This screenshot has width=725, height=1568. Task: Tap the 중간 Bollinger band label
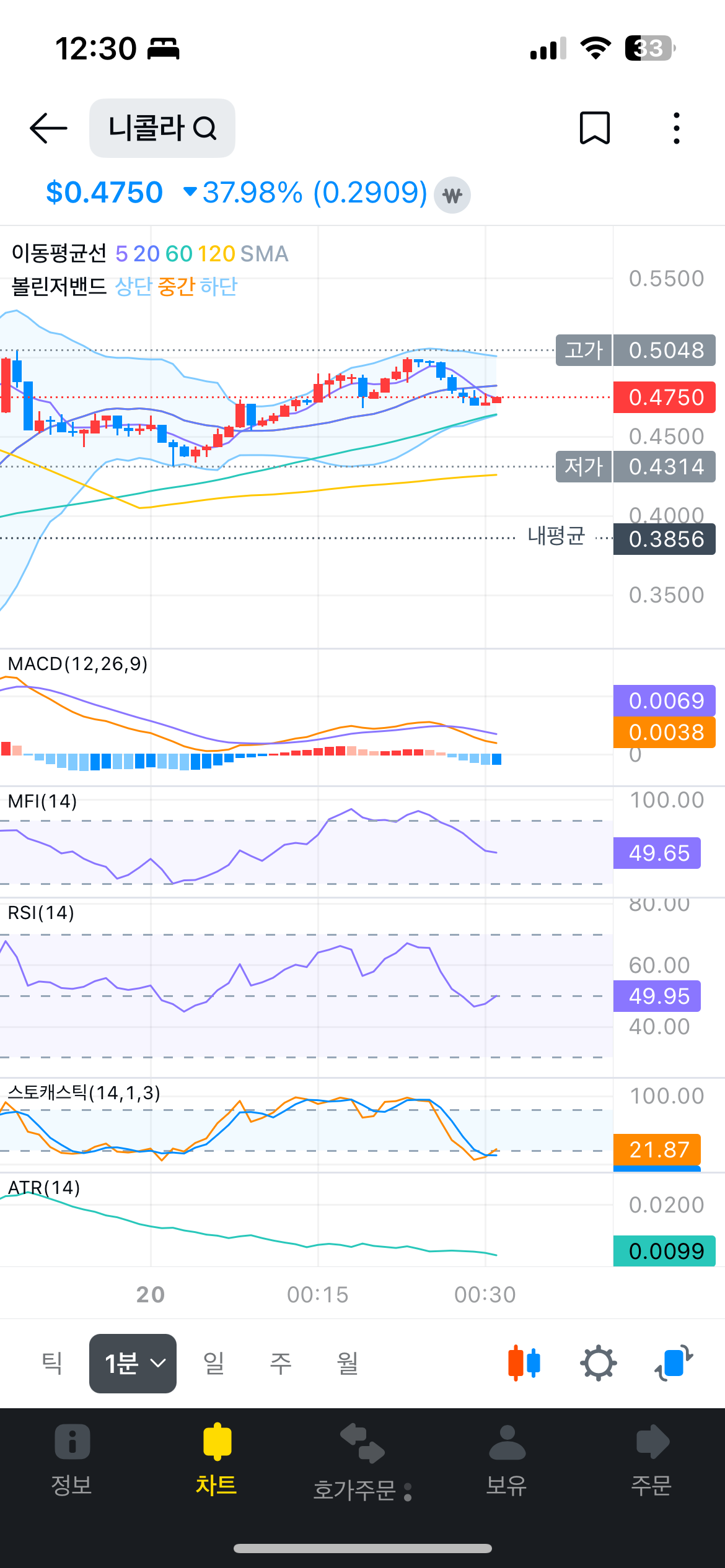pyautogui.click(x=177, y=287)
